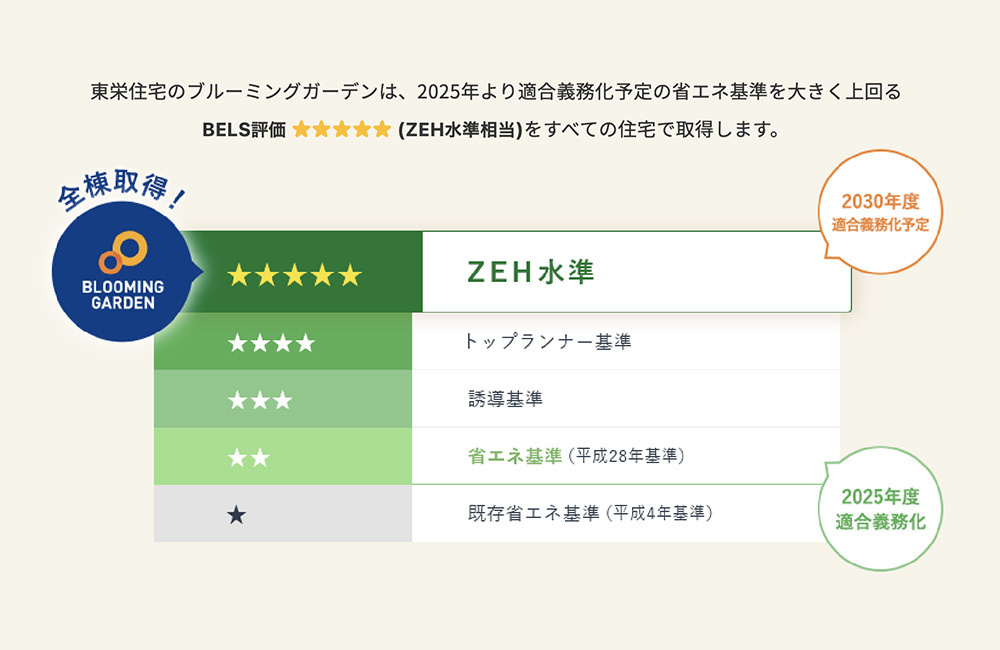Click the 既存省エネ基準 (平成4年基準) row

(x=590, y=514)
